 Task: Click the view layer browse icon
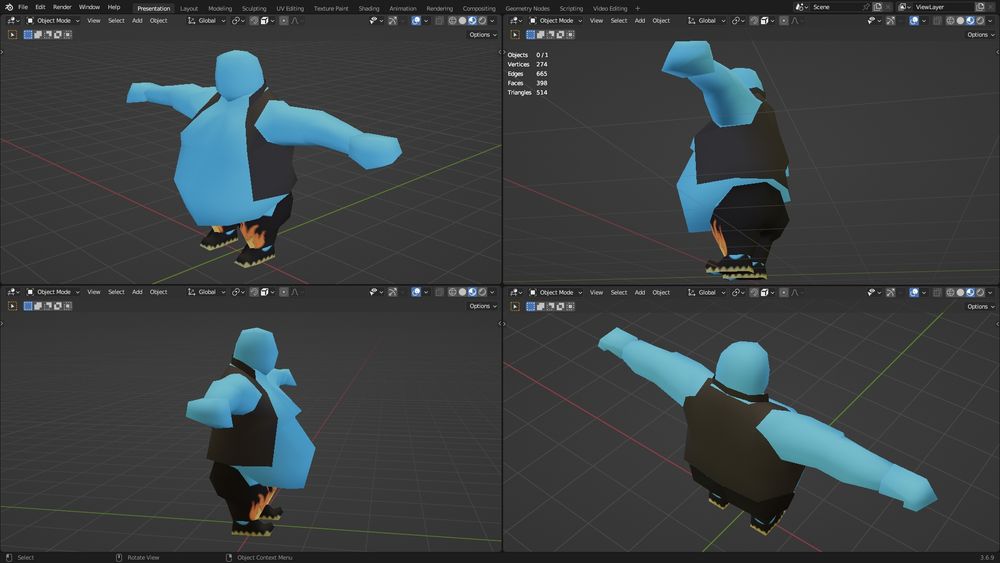[x=905, y=7]
